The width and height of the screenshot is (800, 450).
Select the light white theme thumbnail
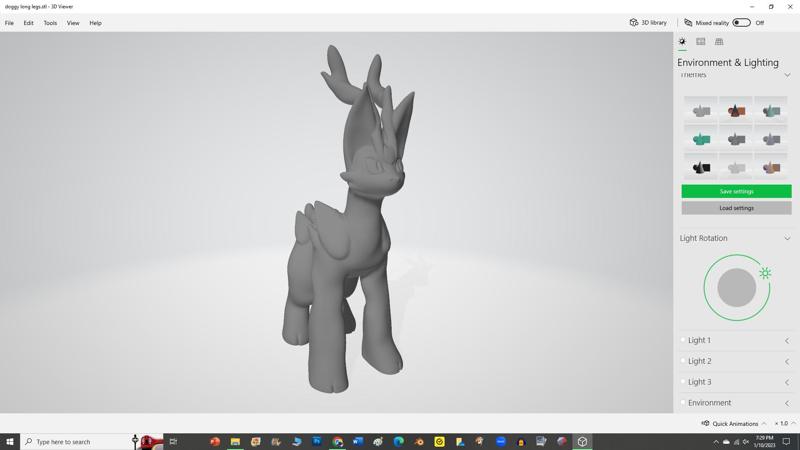pos(736,167)
